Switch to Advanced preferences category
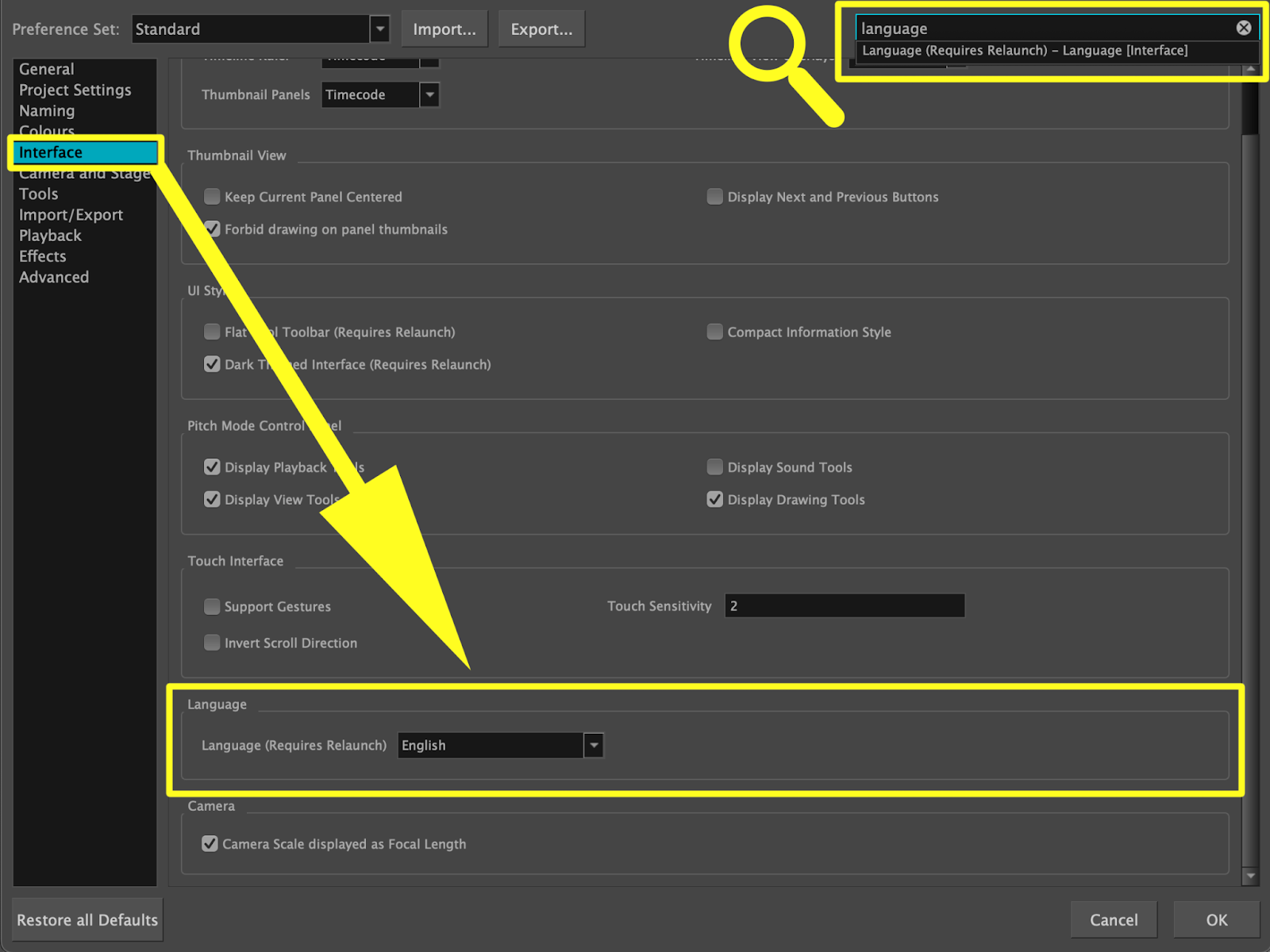The image size is (1270, 952). pos(54,277)
